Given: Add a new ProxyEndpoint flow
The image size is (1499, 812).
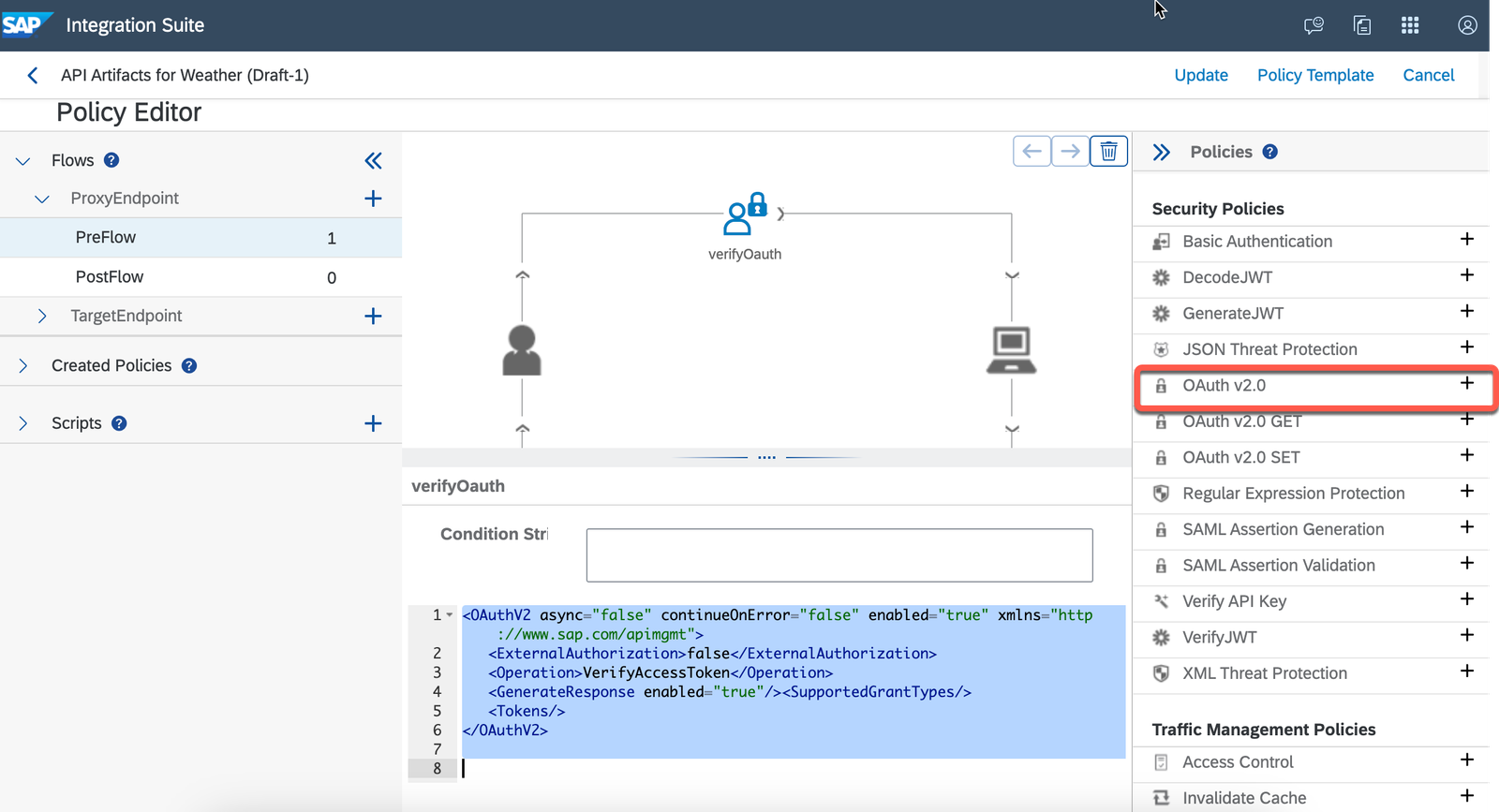Looking at the screenshot, I should coord(373,199).
